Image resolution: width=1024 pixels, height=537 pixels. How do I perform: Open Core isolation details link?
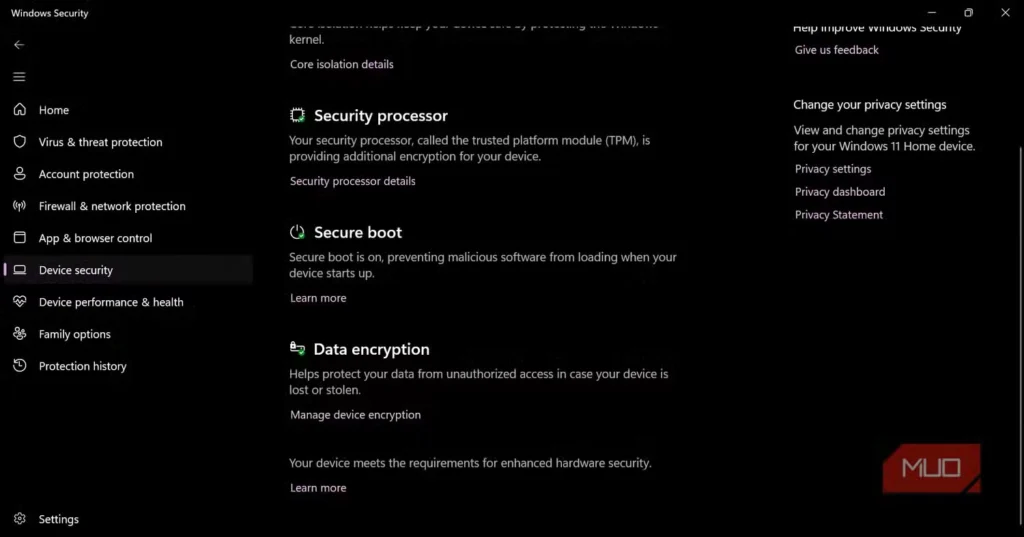(x=341, y=64)
